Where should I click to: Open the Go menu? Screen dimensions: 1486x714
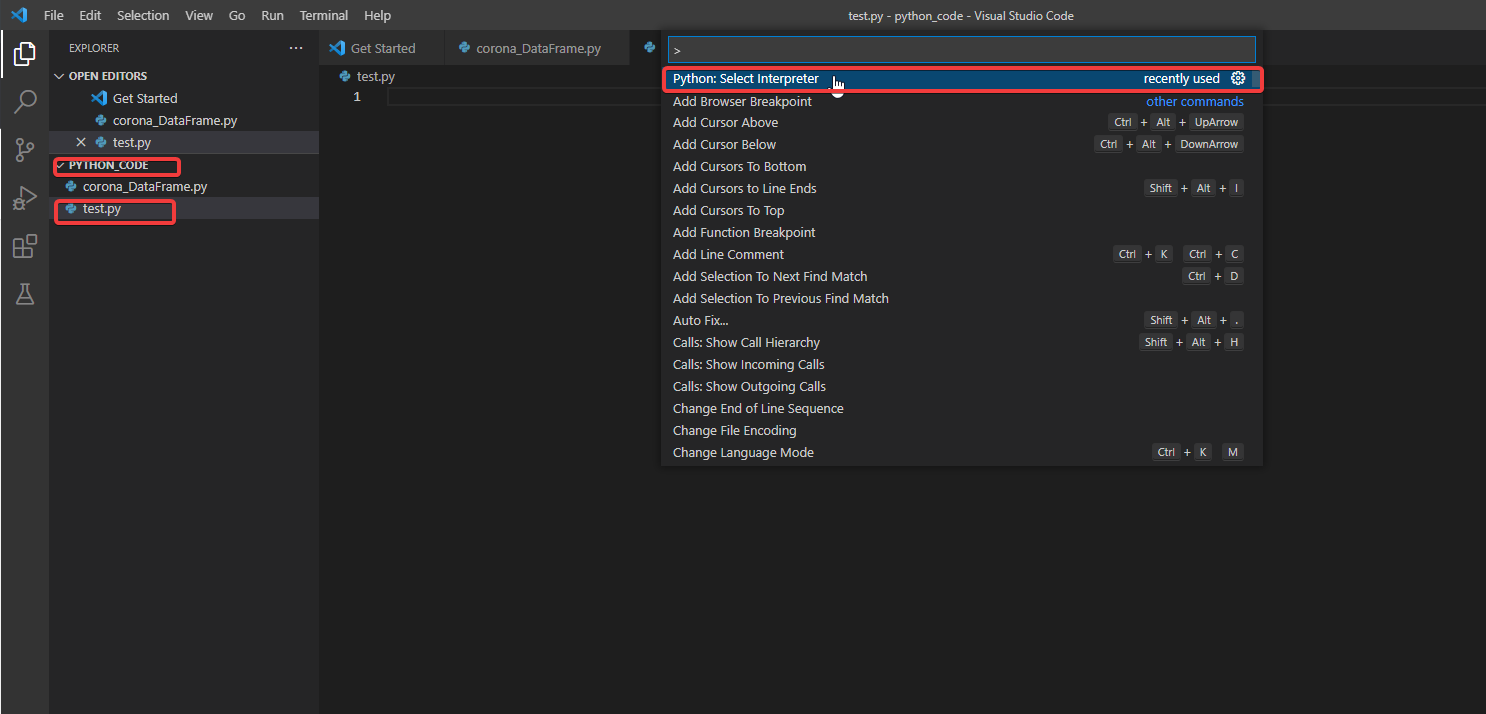coord(237,15)
